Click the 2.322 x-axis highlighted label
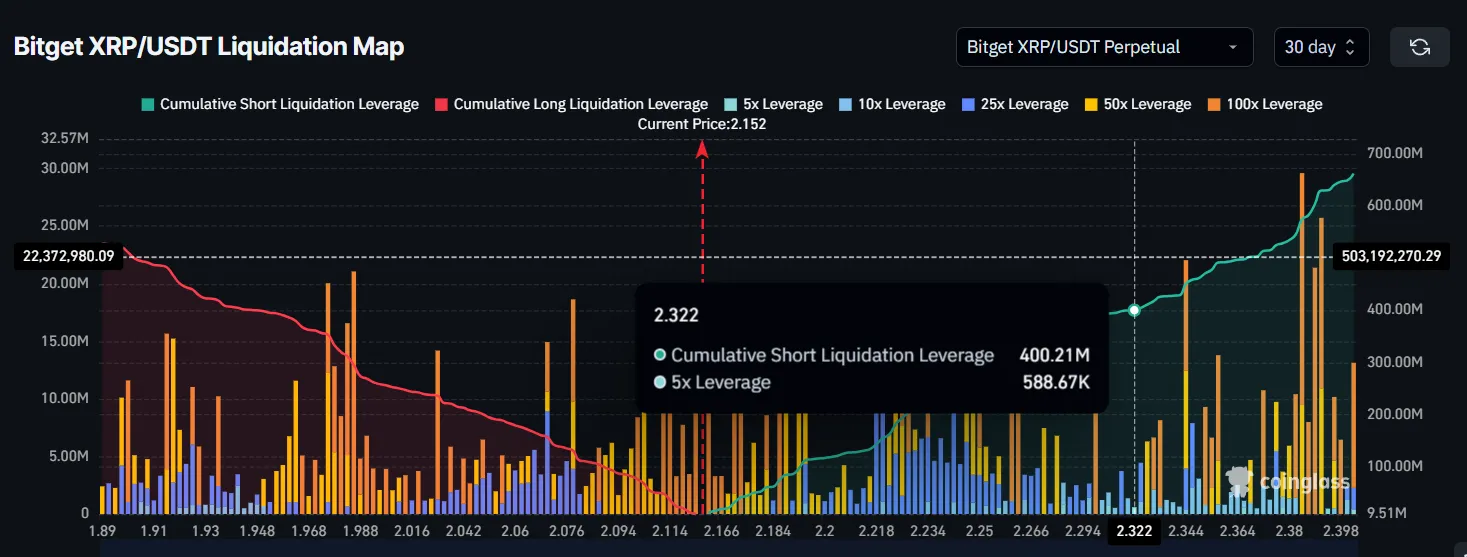The image size is (1467, 557). coord(1134,532)
